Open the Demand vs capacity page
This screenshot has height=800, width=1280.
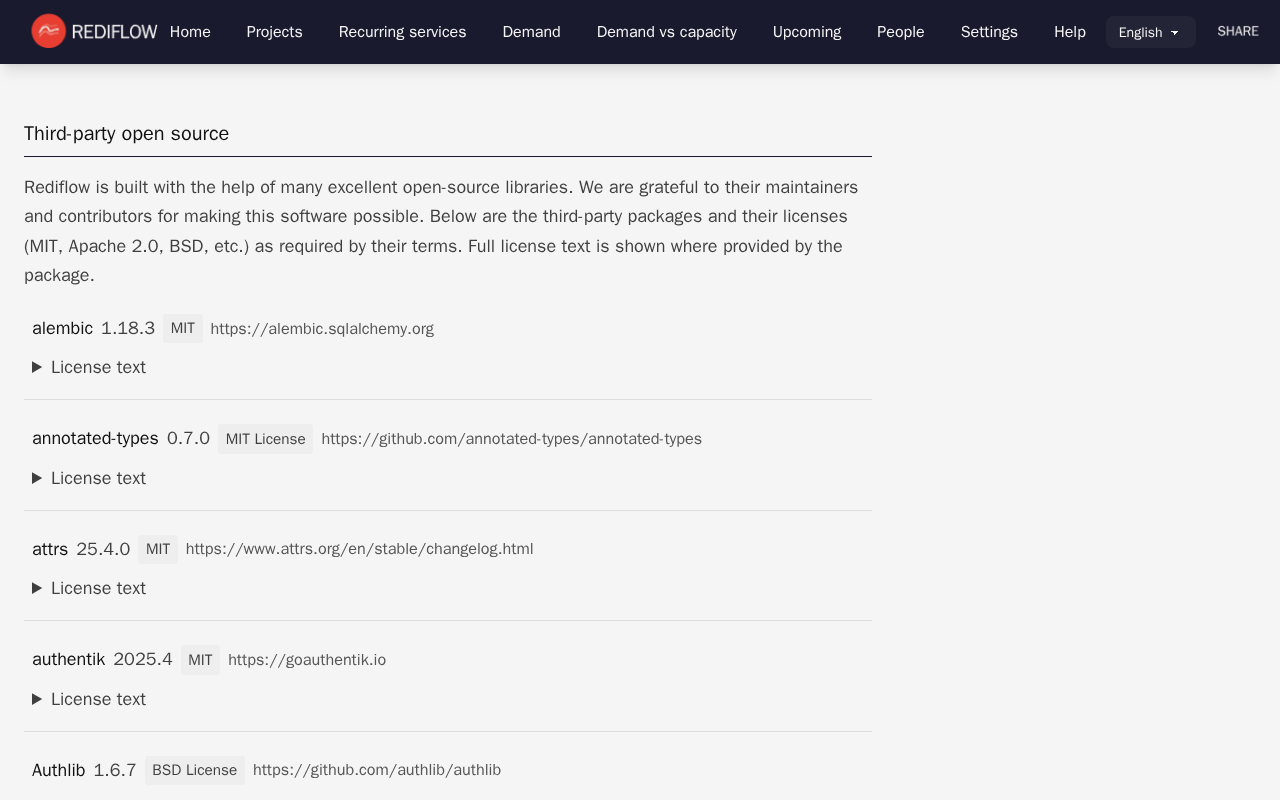(666, 32)
